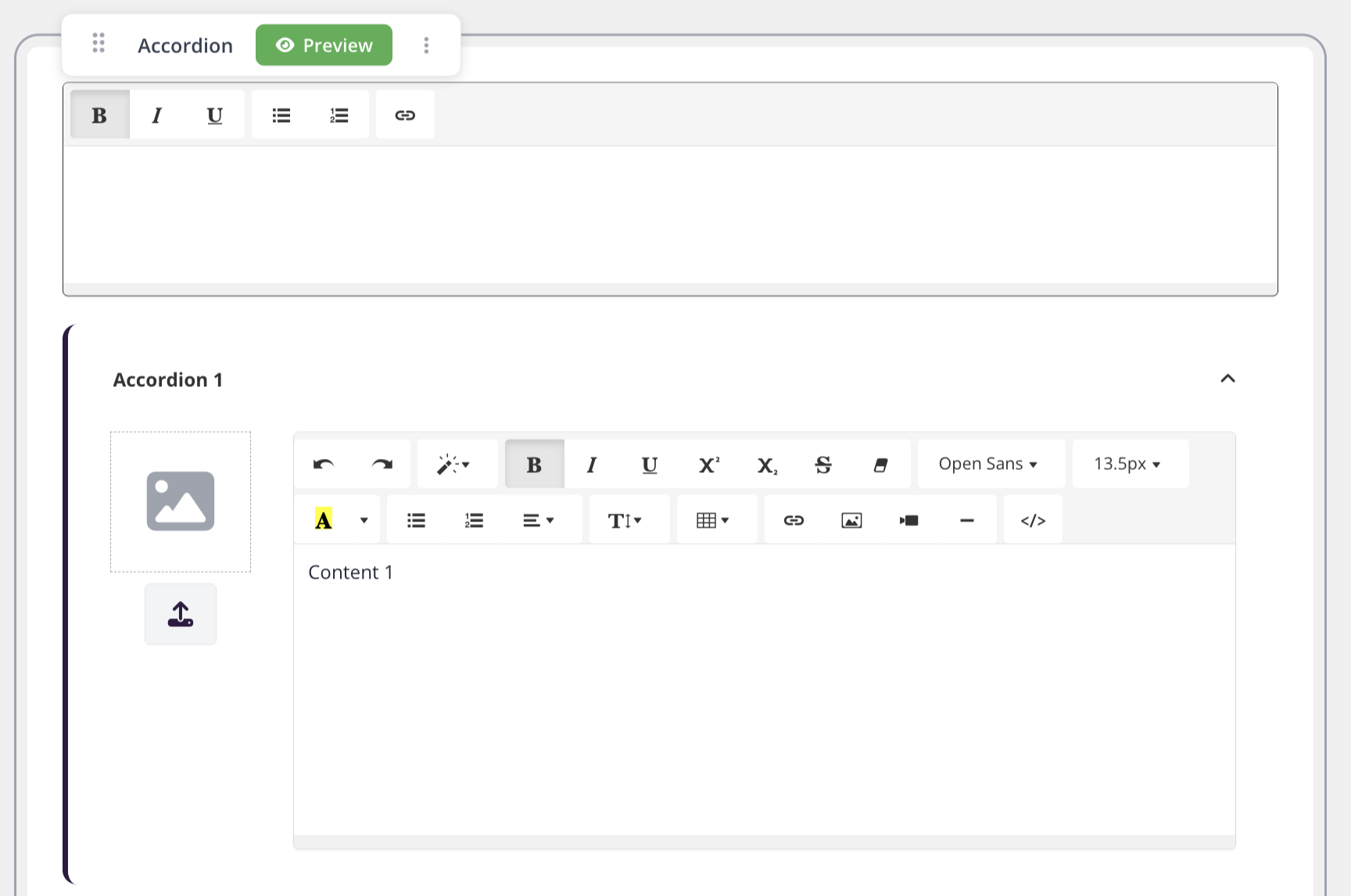Screen dimensions: 1351x896
Task: Apply subscript formatting
Action: click(x=767, y=464)
